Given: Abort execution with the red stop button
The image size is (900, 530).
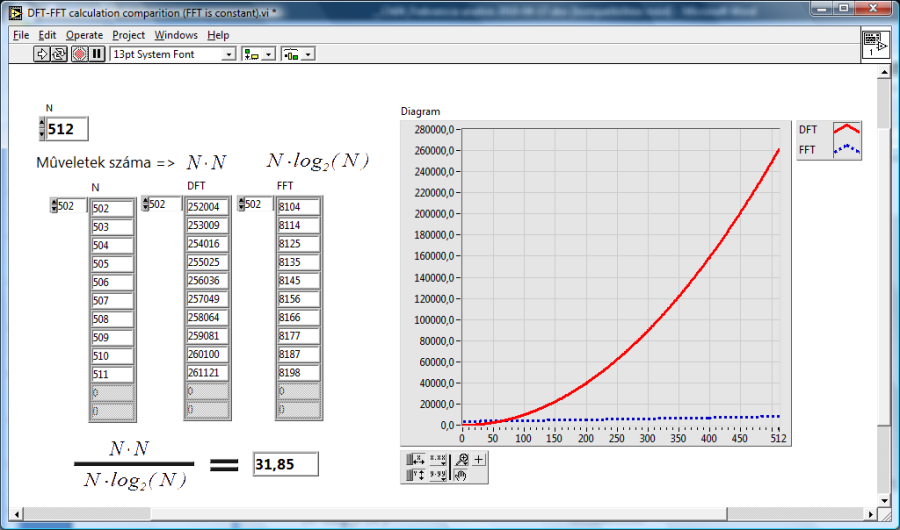Looking at the screenshot, I should 79,54.
